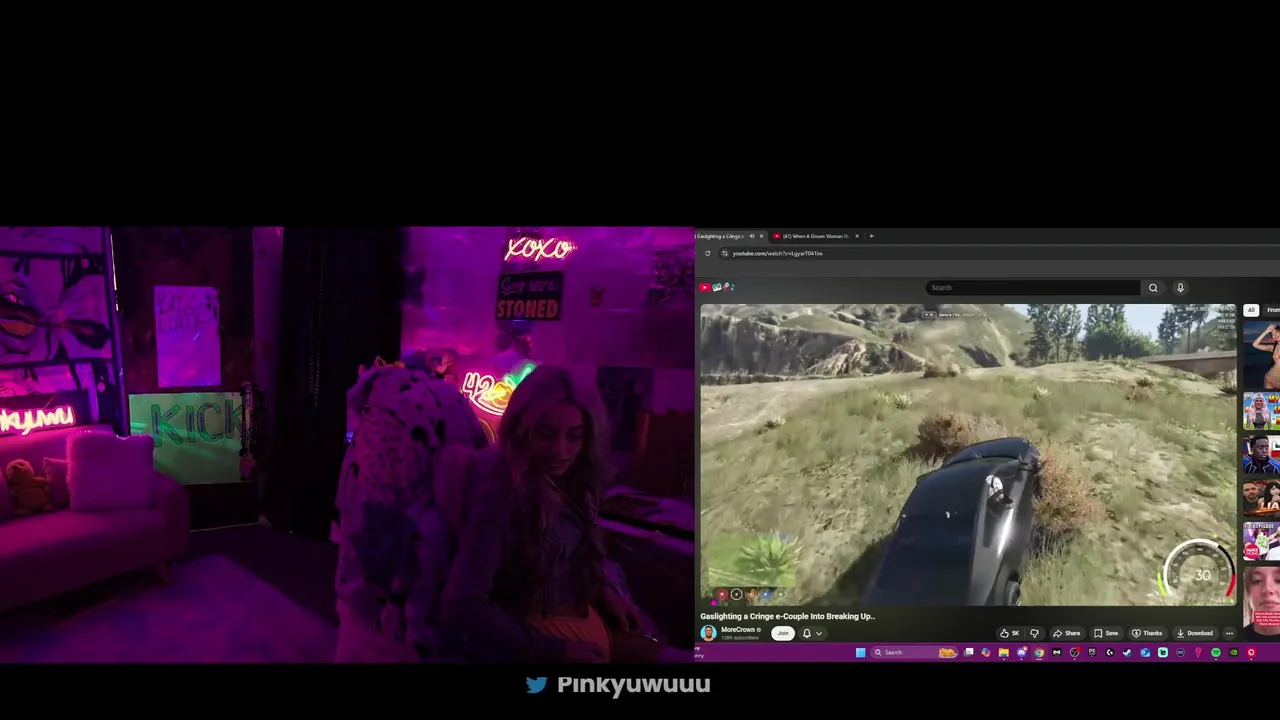Open Task View from taskbar
The height and width of the screenshot is (720, 1280).
tap(968, 652)
